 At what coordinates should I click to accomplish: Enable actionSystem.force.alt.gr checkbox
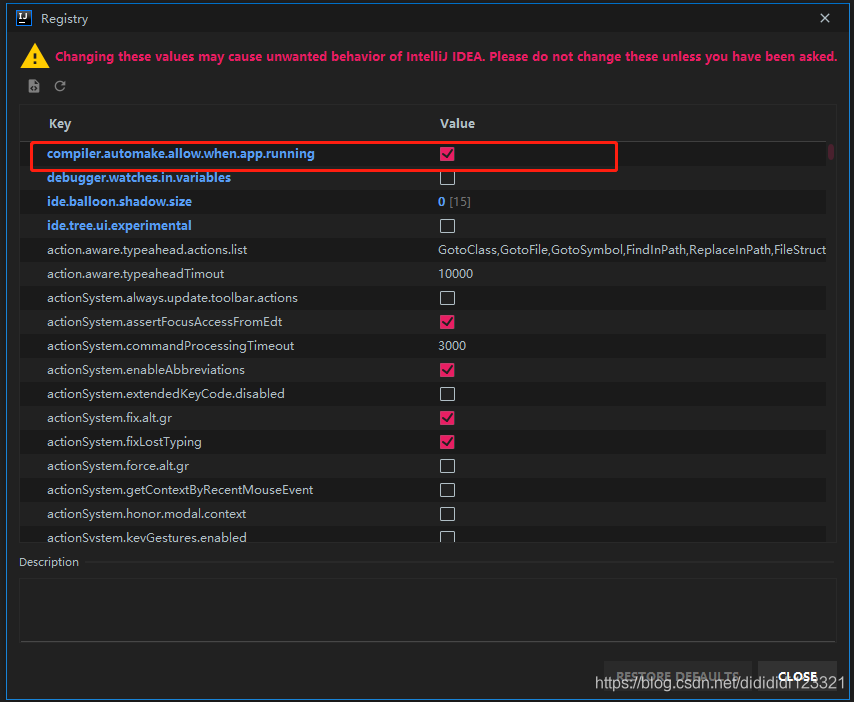447,466
